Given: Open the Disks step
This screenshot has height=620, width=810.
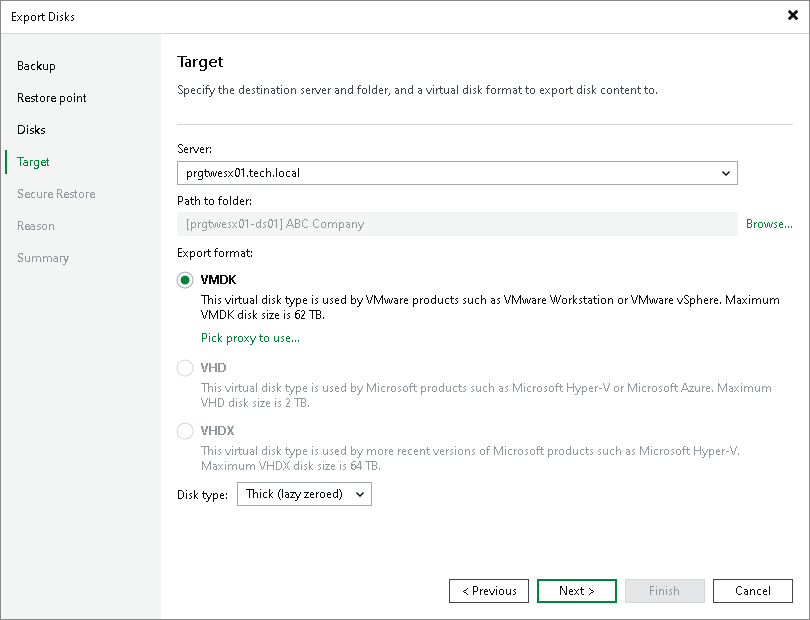Looking at the screenshot, I should click(29, 129).
